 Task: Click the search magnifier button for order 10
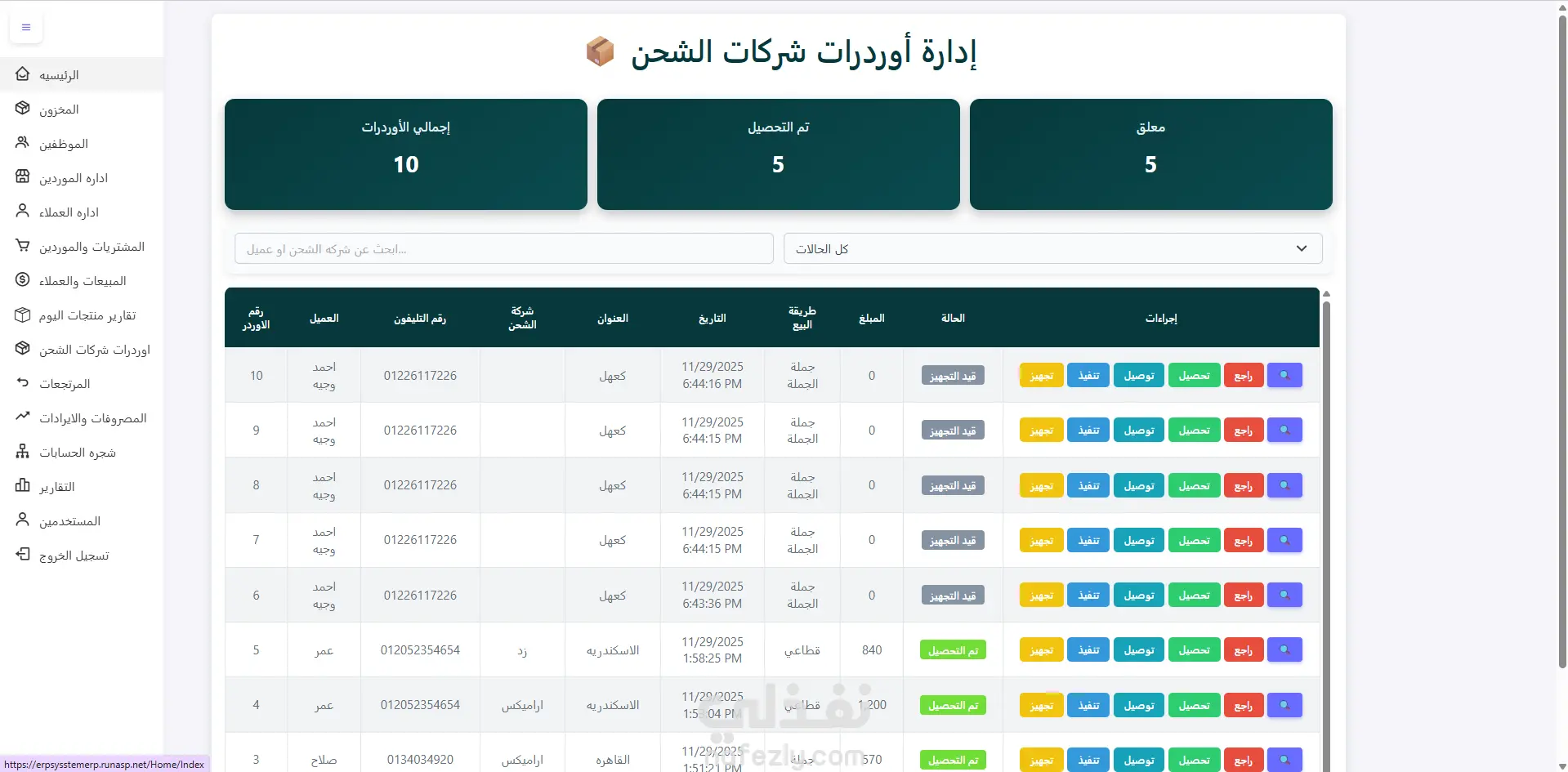tap(1284, 376)
